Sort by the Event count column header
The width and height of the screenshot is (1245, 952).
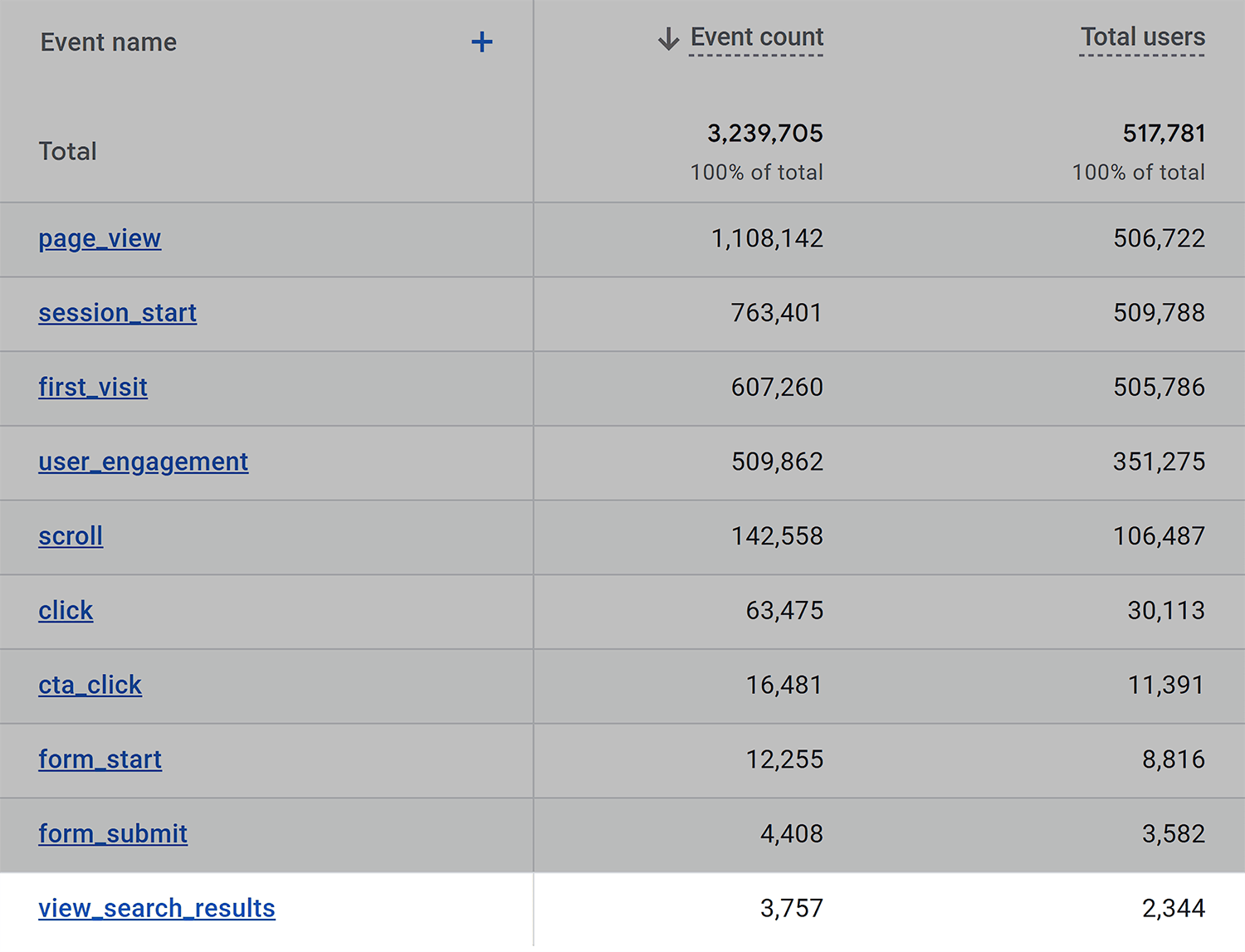757,37
